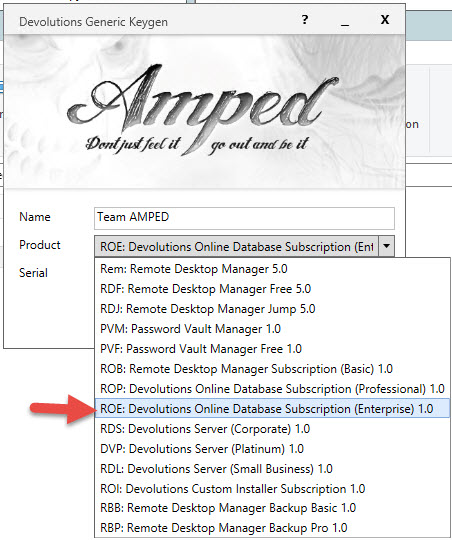The height and width of the screenshot is (540, 452).
Task: Click the Product combo box field
Action: click(x=244, y=246)
